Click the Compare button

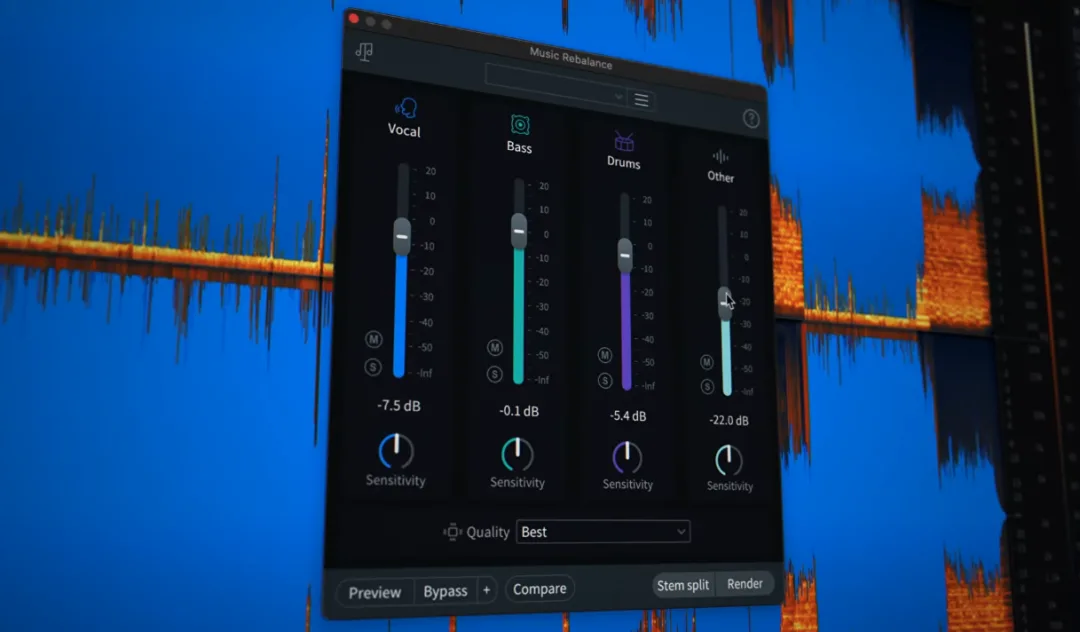(539, 589)
